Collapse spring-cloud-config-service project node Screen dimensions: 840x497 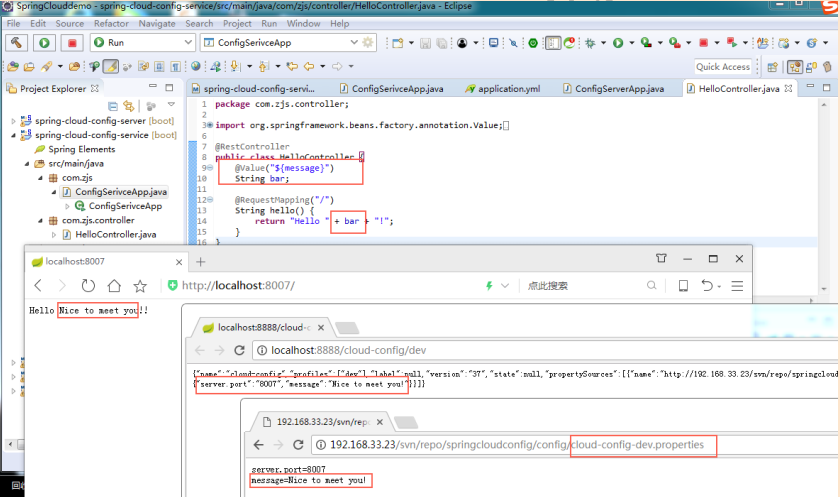(13, 135)
